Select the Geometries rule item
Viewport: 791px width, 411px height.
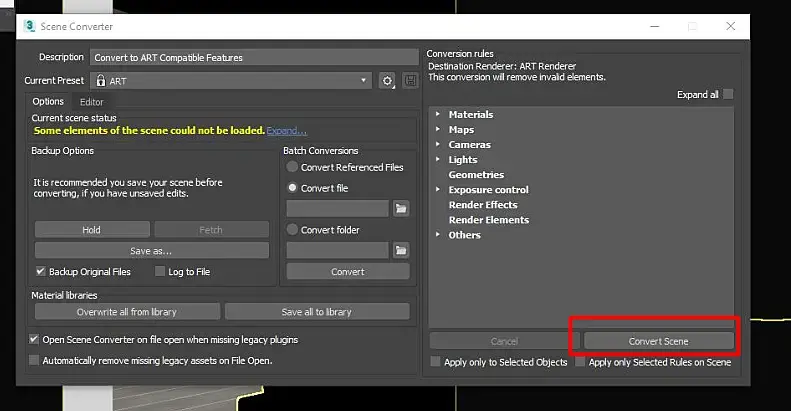click(x=476, y=174)
